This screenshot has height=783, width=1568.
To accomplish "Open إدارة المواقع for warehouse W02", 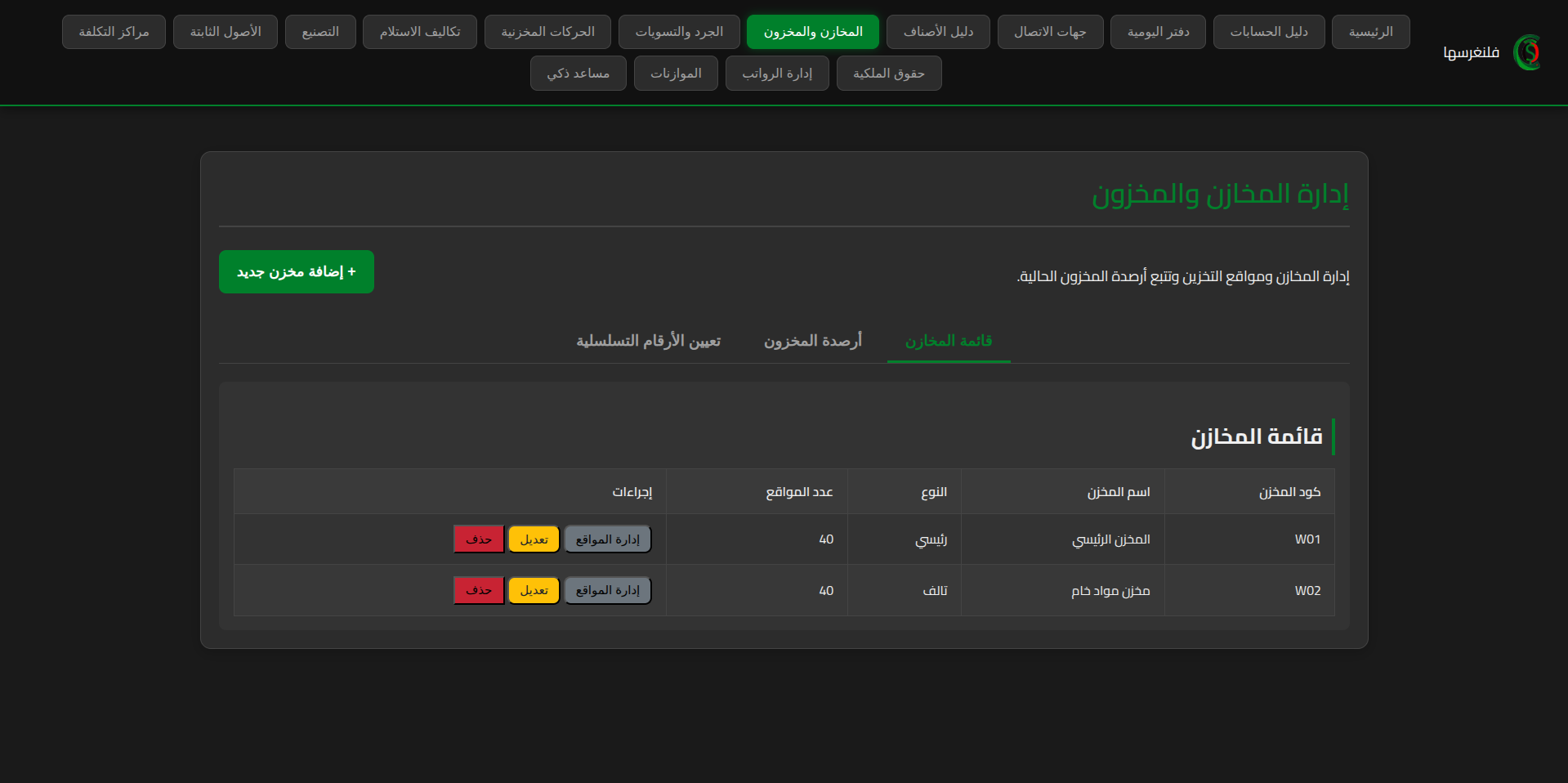I will pyautogui.click(x=607, y=590).
